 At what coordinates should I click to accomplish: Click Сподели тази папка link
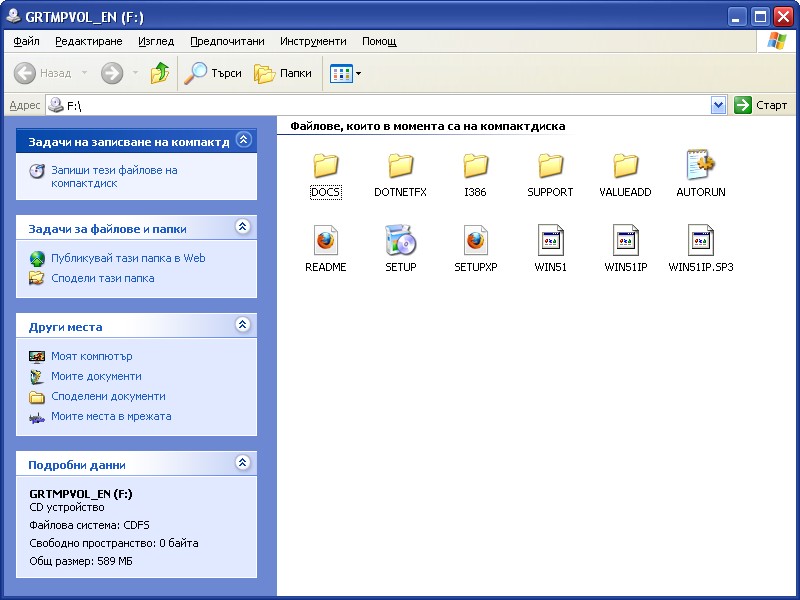[103, 278]
